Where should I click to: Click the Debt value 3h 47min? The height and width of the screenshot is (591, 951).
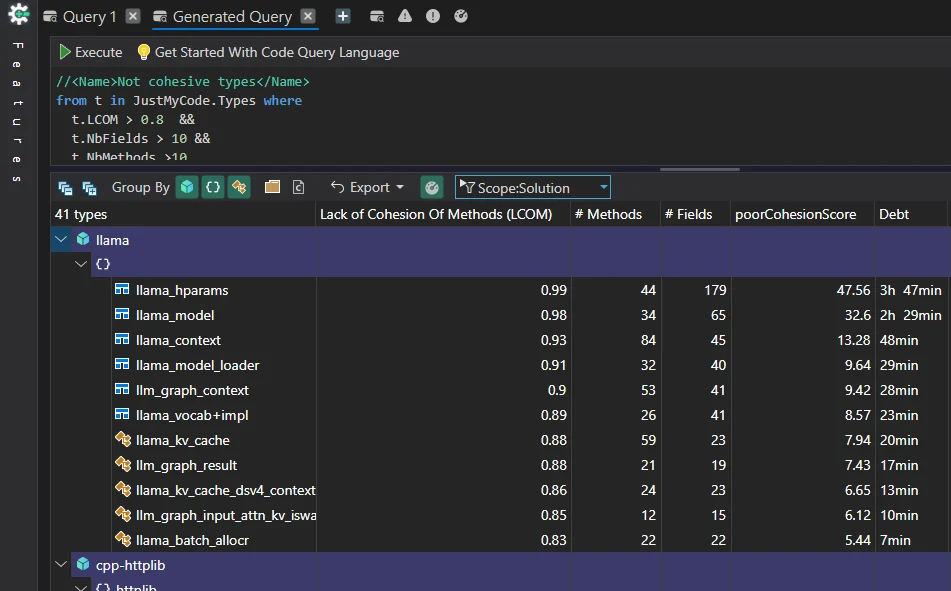pos(910,290)
